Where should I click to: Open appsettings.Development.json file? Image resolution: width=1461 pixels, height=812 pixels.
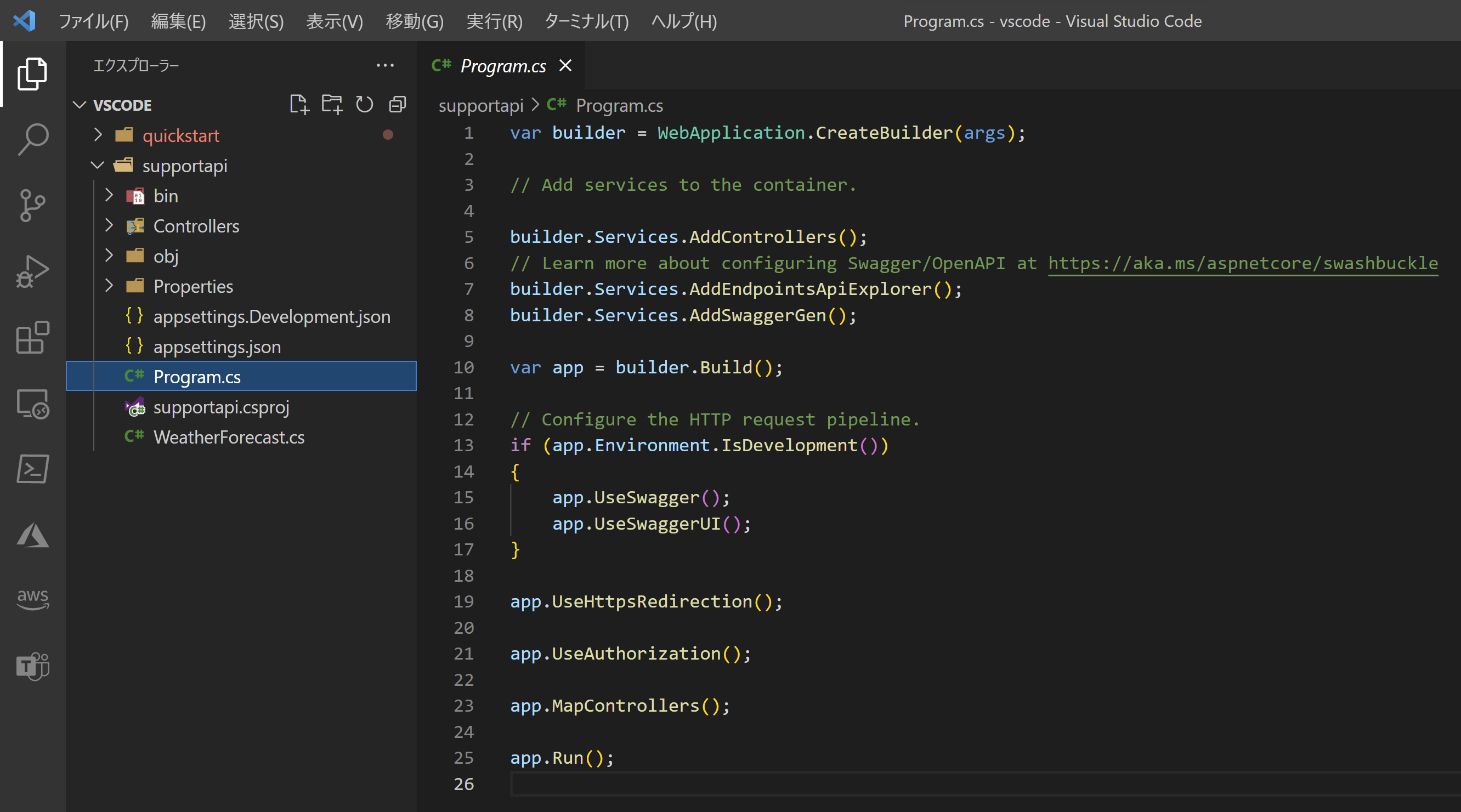click(x=242, y=316)
